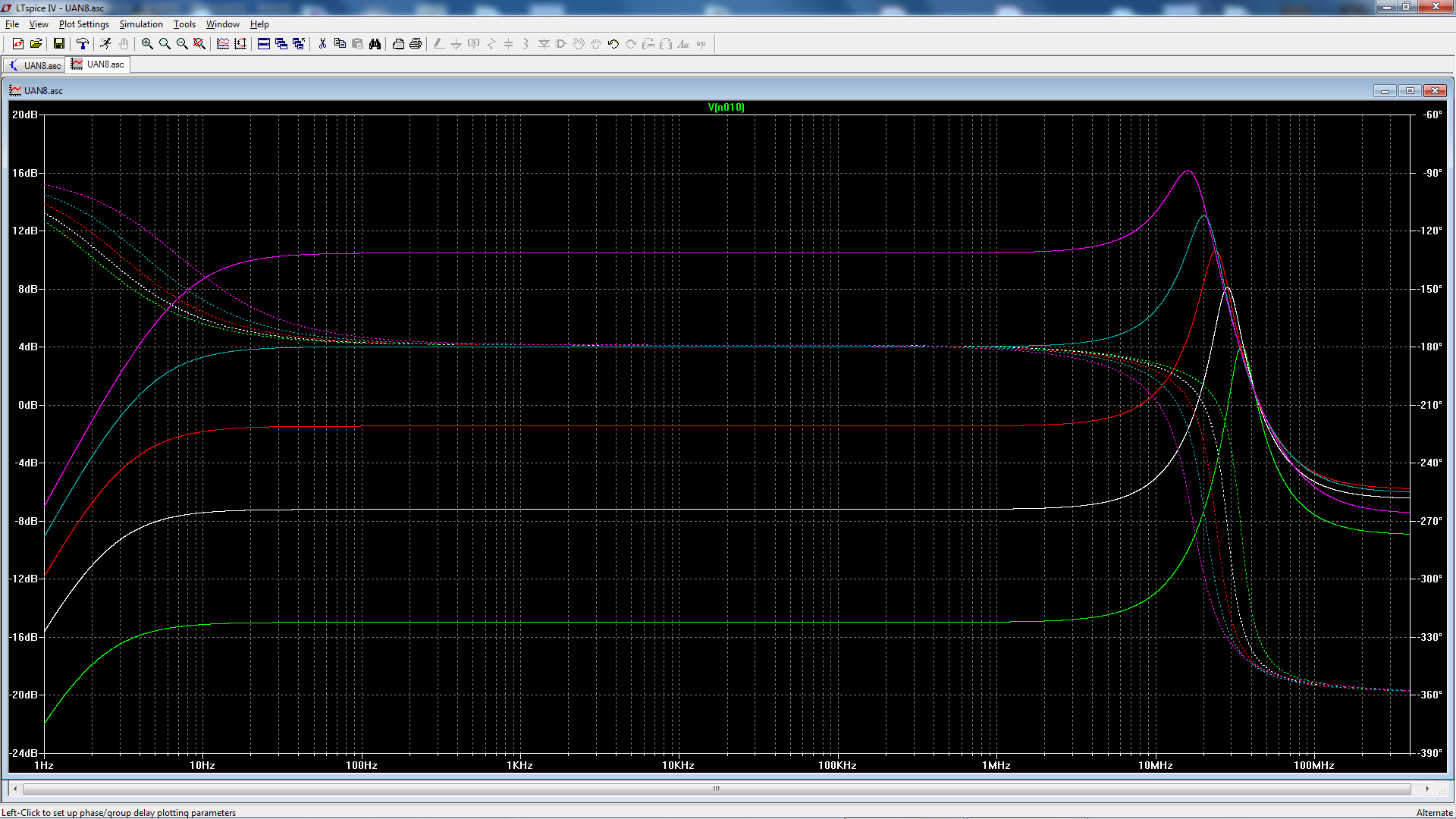Open the Plot Settings menu

83,24
